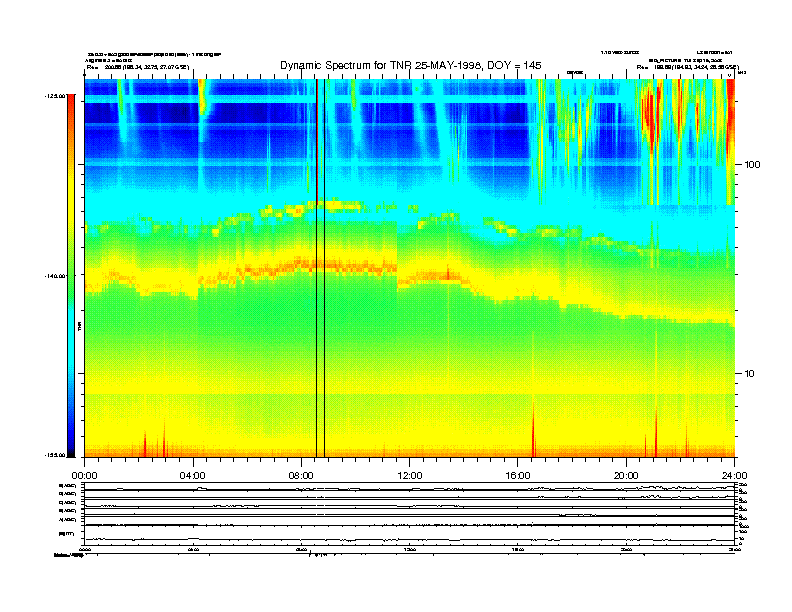Click the -155.00 color scale label

point(56,455)
